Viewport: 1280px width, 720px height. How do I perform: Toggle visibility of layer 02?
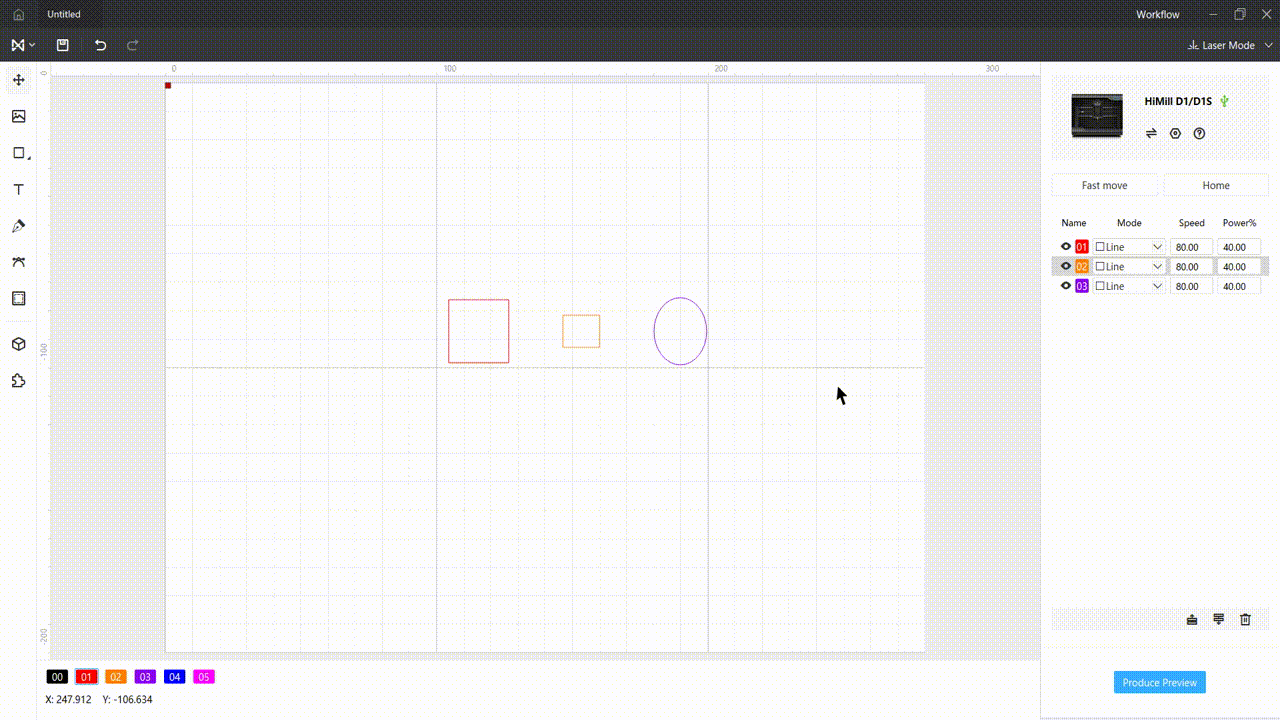pos(1066,267)
